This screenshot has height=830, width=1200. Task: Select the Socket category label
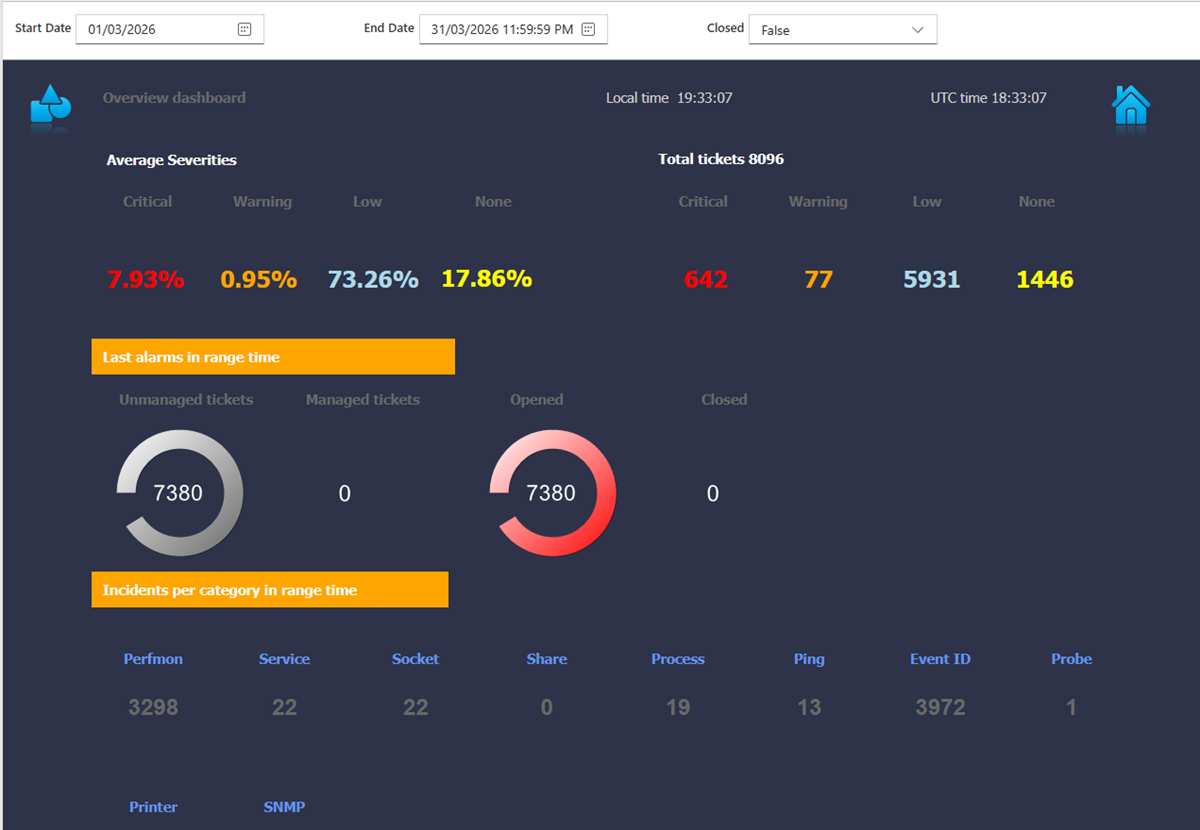coord(415,659)
